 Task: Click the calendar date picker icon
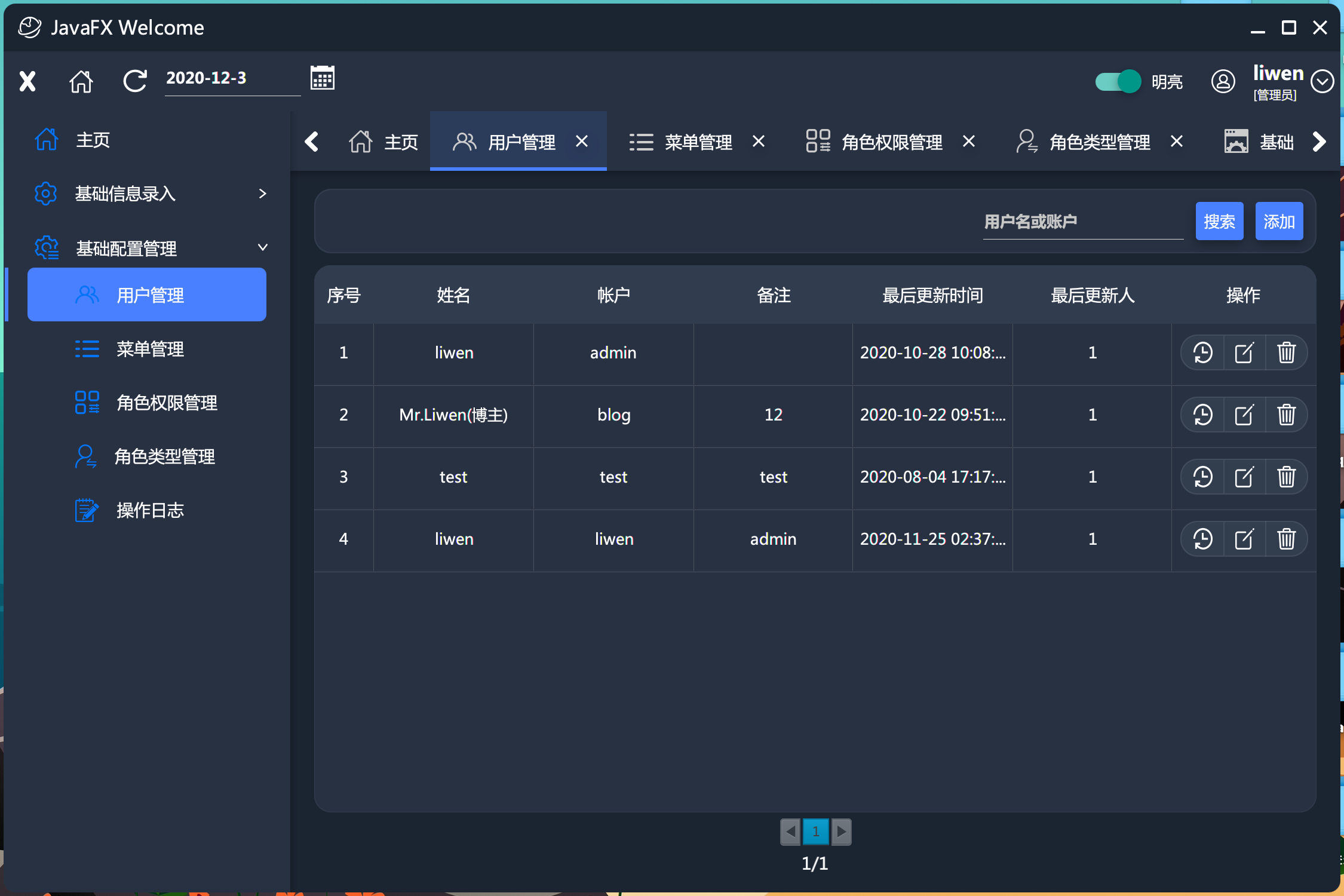(x=322, y=78)
